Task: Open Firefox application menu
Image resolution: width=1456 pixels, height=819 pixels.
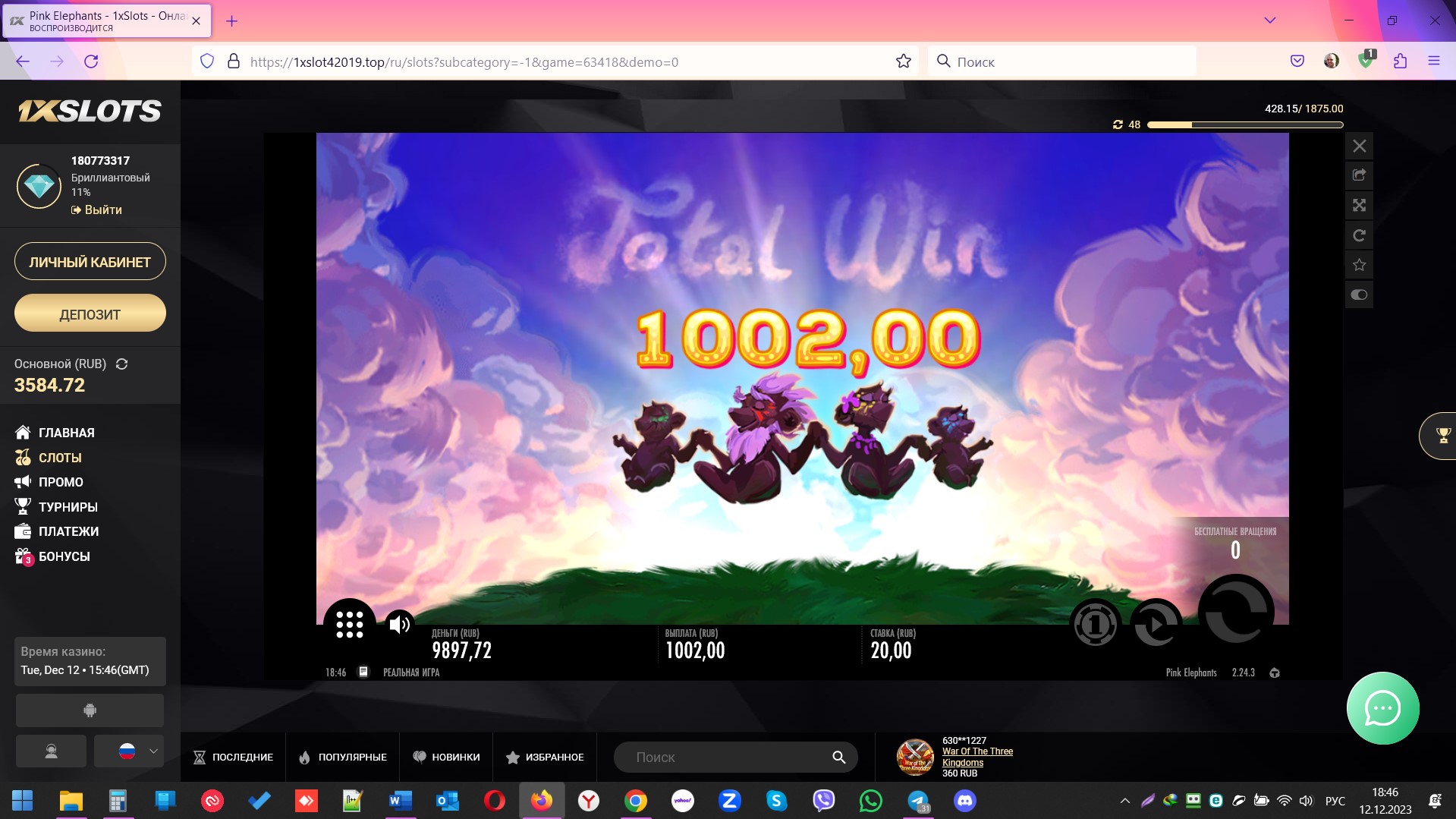Action: (1434, 61)
